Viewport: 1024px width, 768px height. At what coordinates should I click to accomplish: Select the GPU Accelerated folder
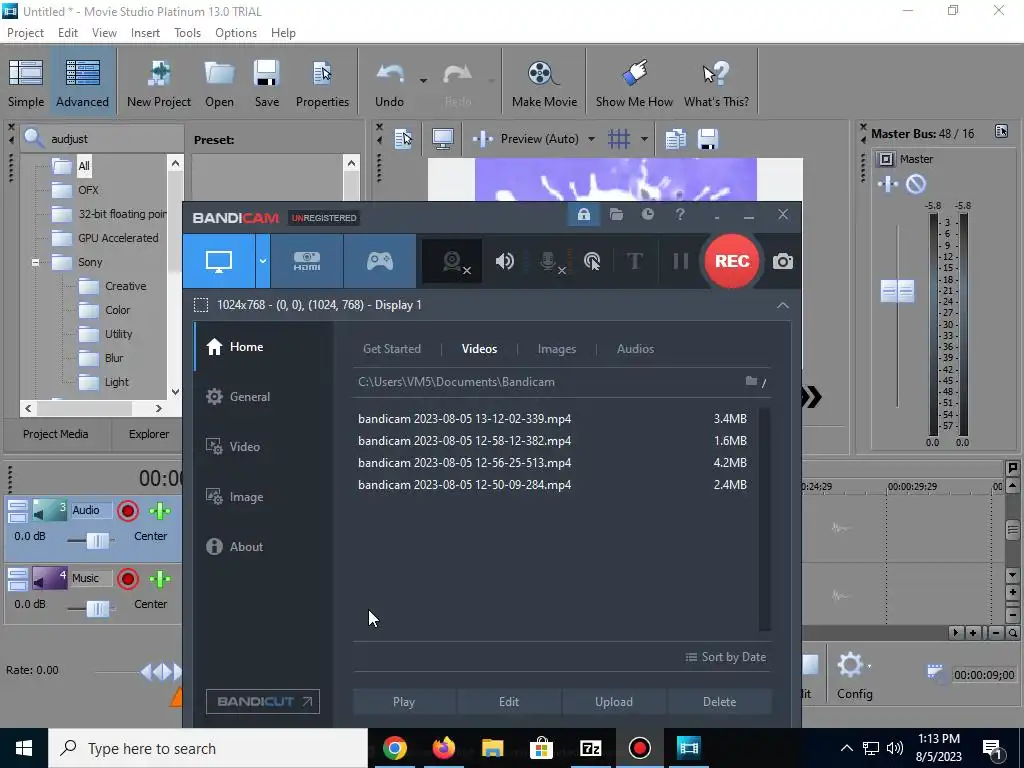coord(118,238)
